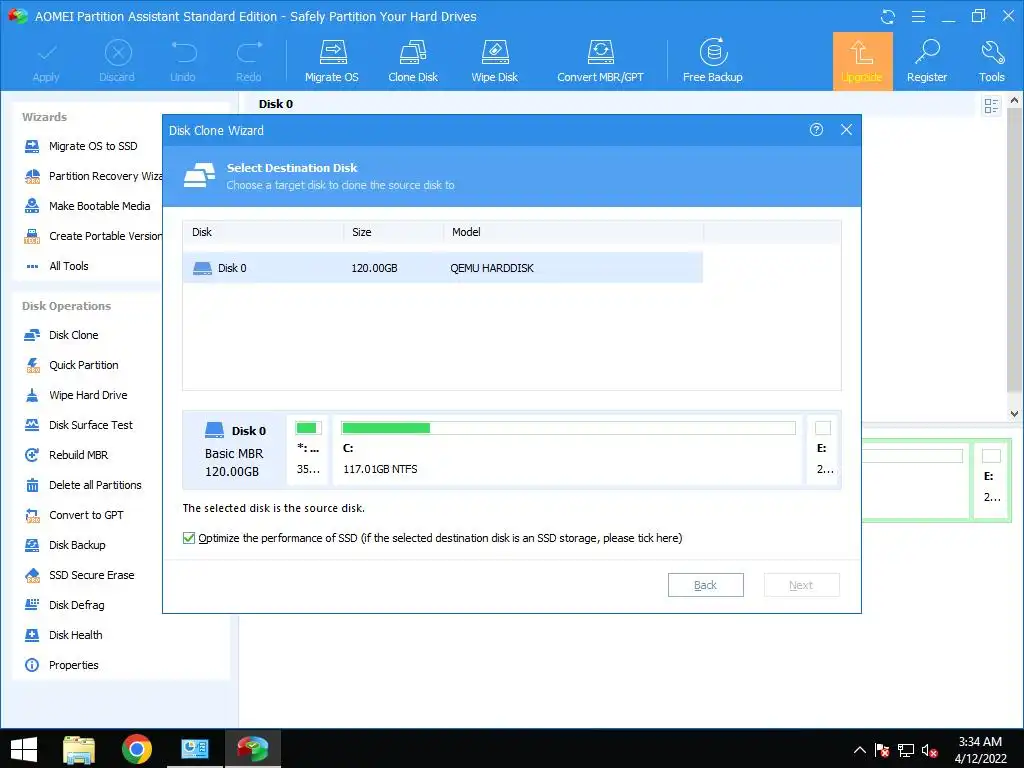Select Convert to GPT operation
The image size is (1024, 768).
tap(74, 515)
